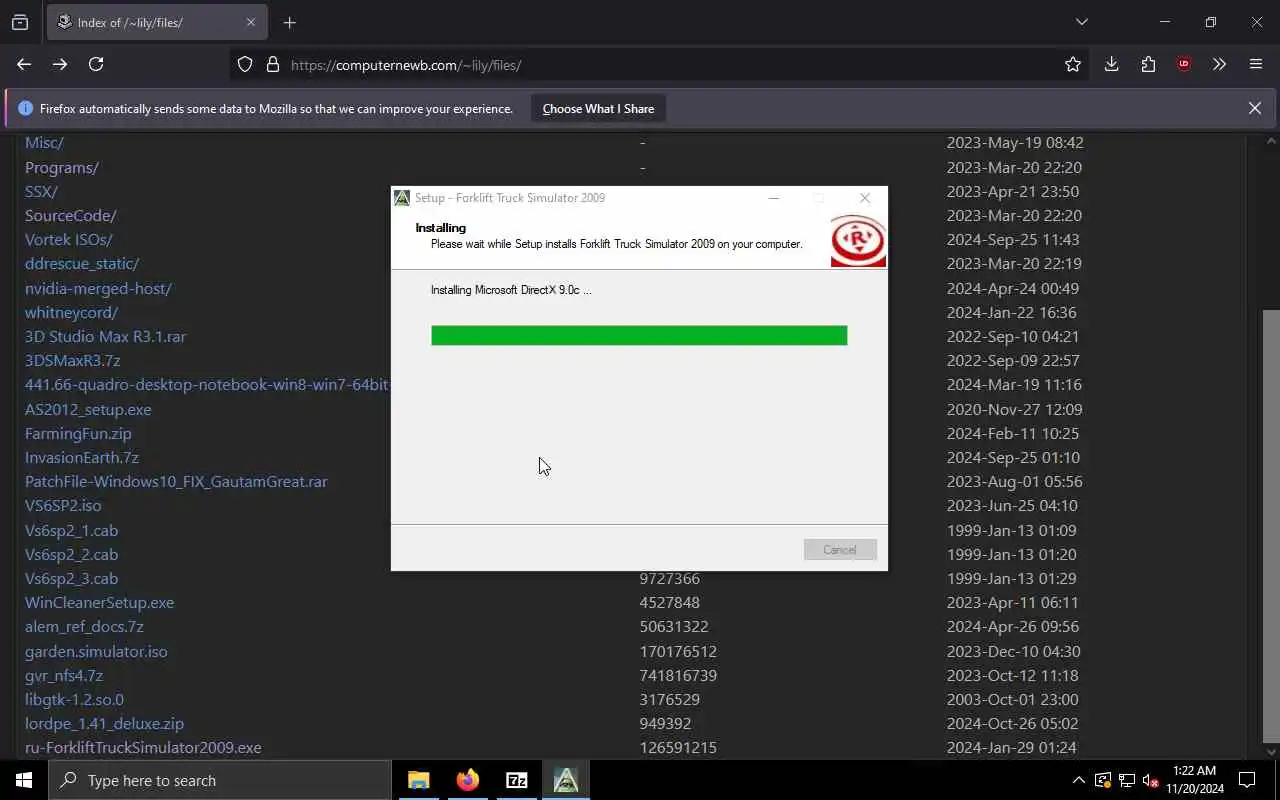Screen dimensions: 1280x800
Task: Reload the page with the refresh icon
Action: (x=96, y=64)
